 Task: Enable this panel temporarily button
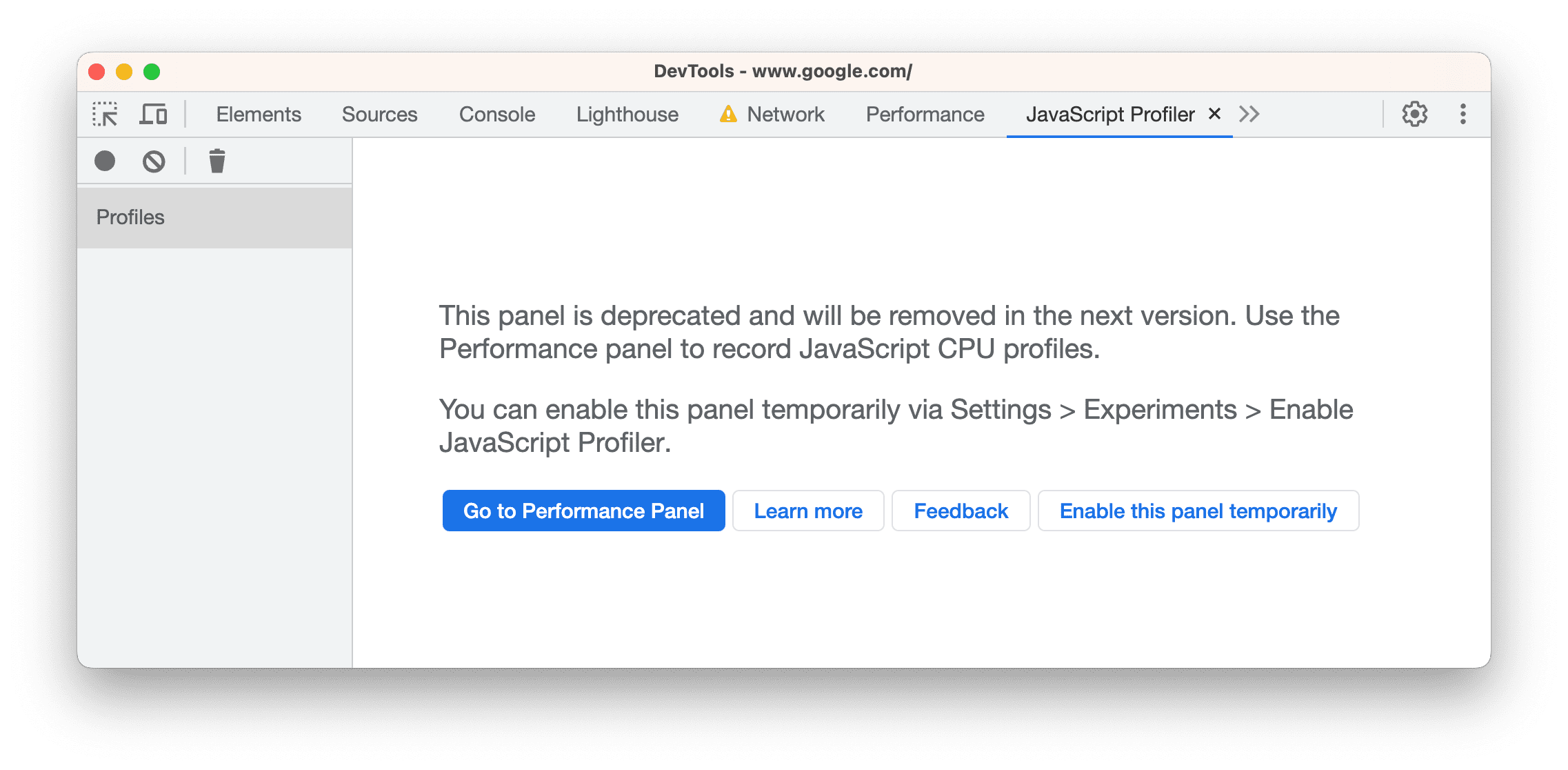point(1197,510)
